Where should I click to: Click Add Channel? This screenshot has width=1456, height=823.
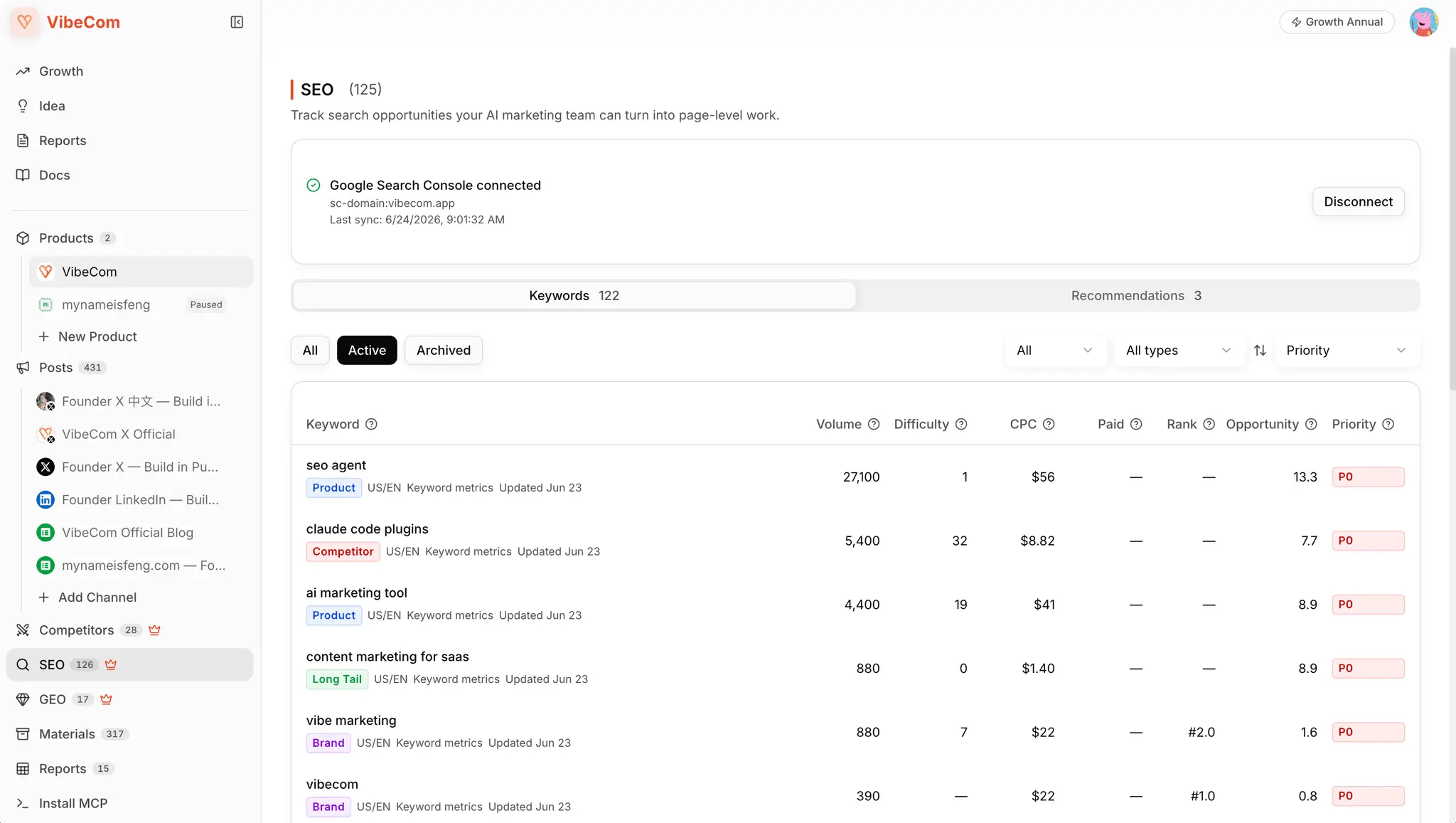coord(87,598)
